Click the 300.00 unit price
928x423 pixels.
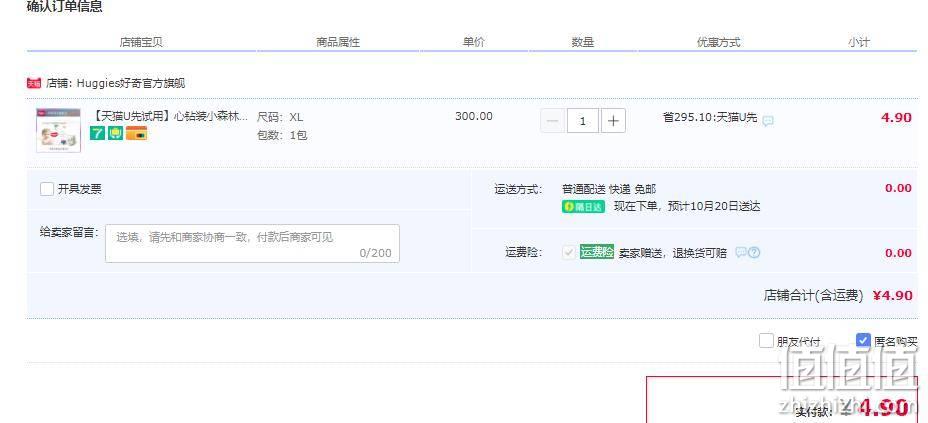(x=473, y=116)
